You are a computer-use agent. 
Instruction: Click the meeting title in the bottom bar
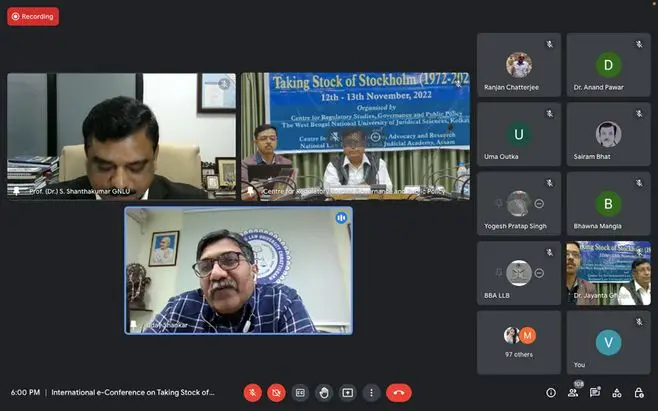pyautogui.click(x=133, y=393)
